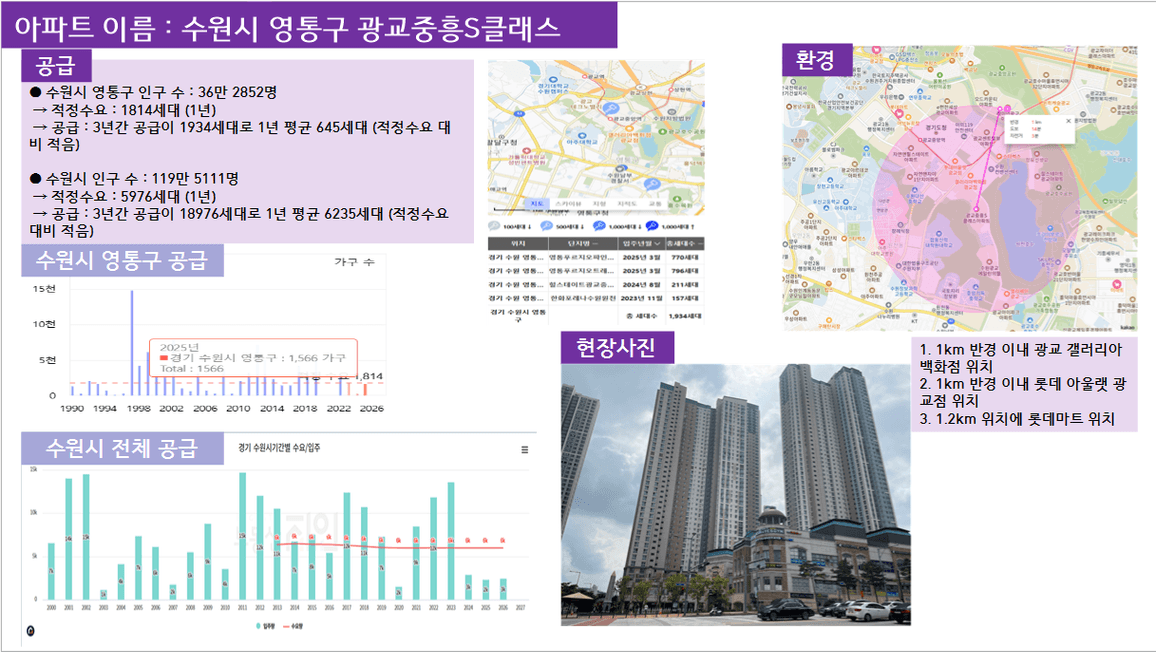1156x652 pixels.
Task: Select the 796세대 cell in the table
Action: coord(685,271)
